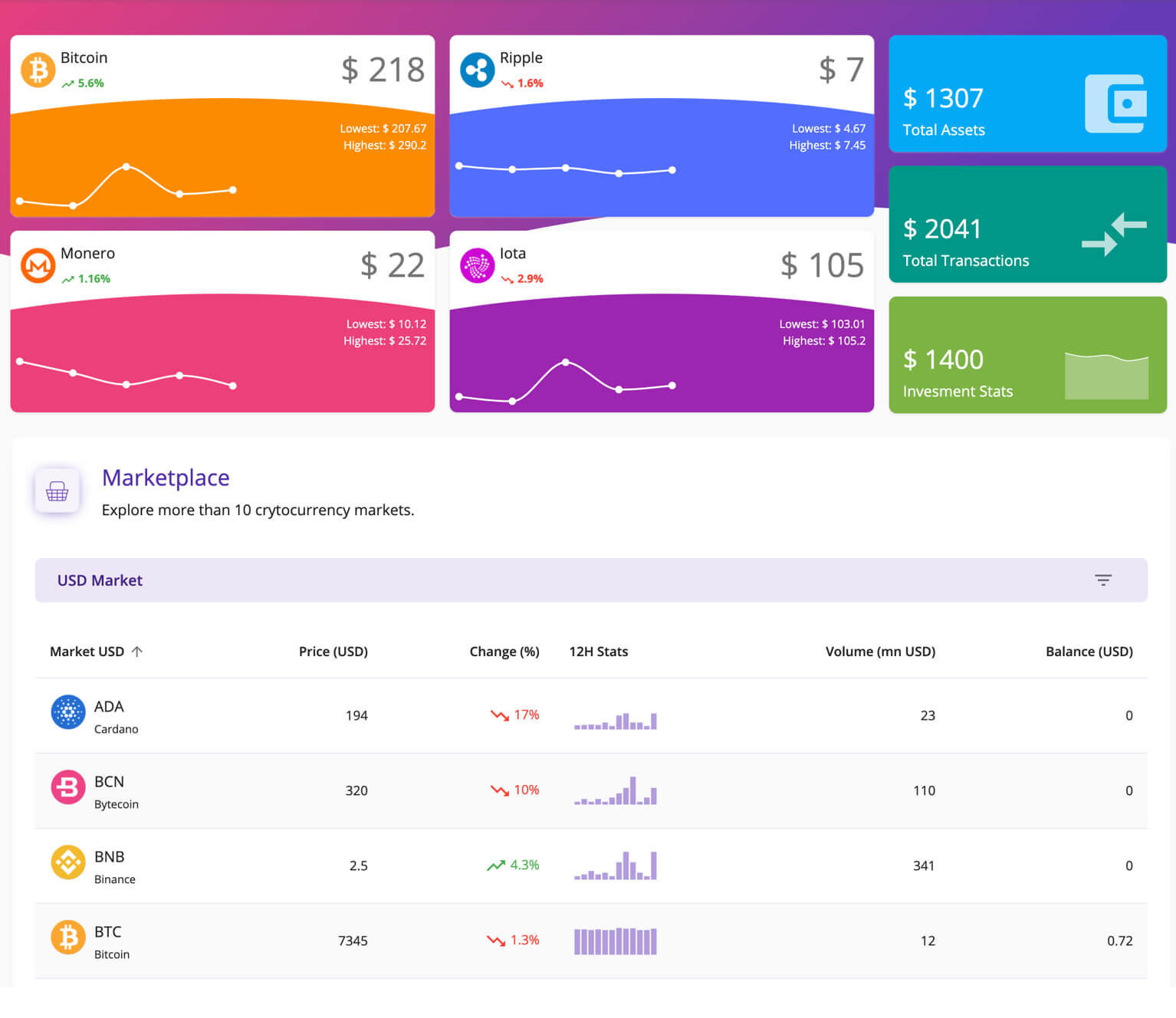
Task: Open the Invesment Stats $ 1400 card
Action: pyautogui.click(x=1027, y=355)
